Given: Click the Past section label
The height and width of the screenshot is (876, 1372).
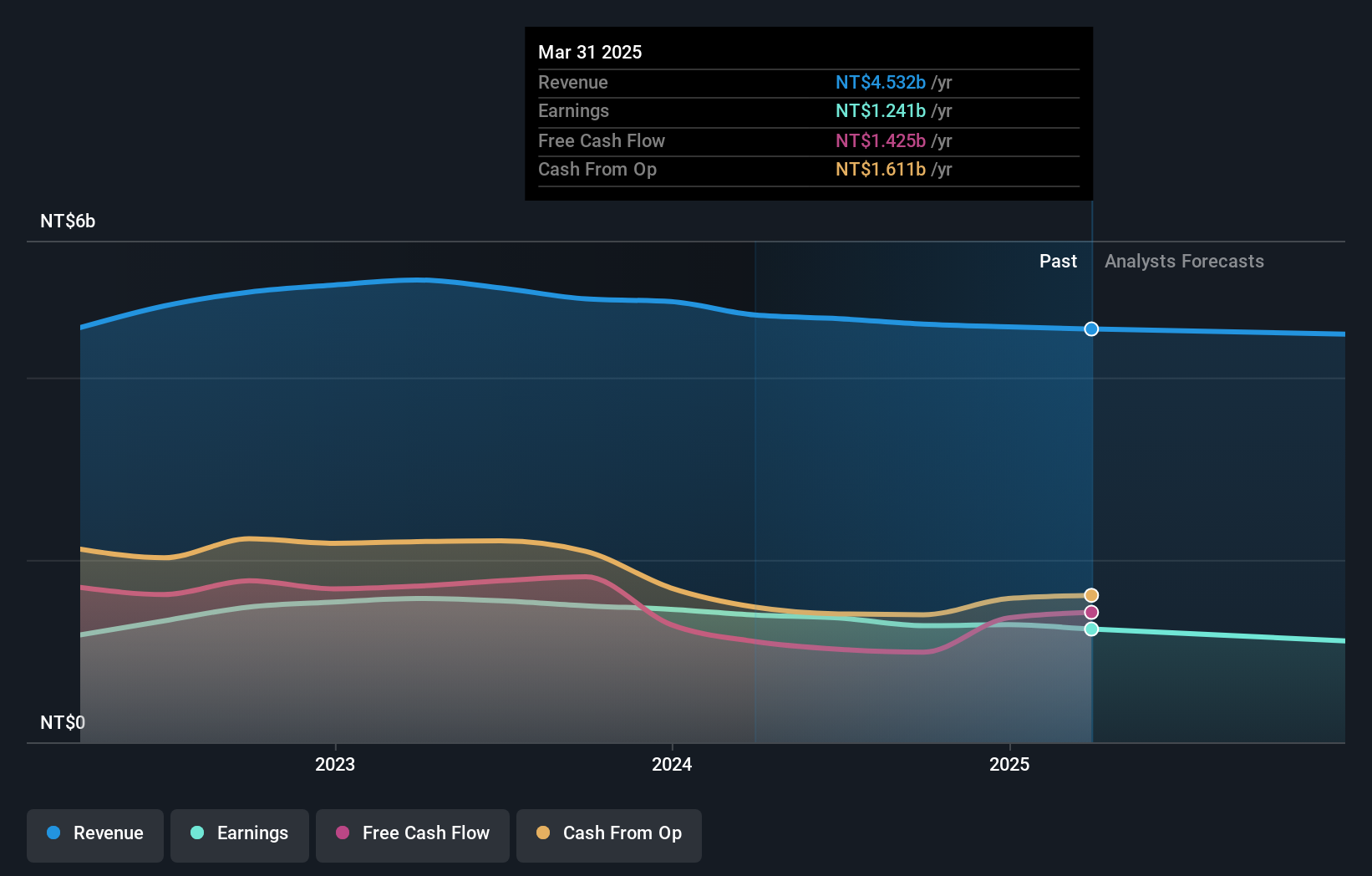Looking at the screenshot, I should pos(1058,262).
